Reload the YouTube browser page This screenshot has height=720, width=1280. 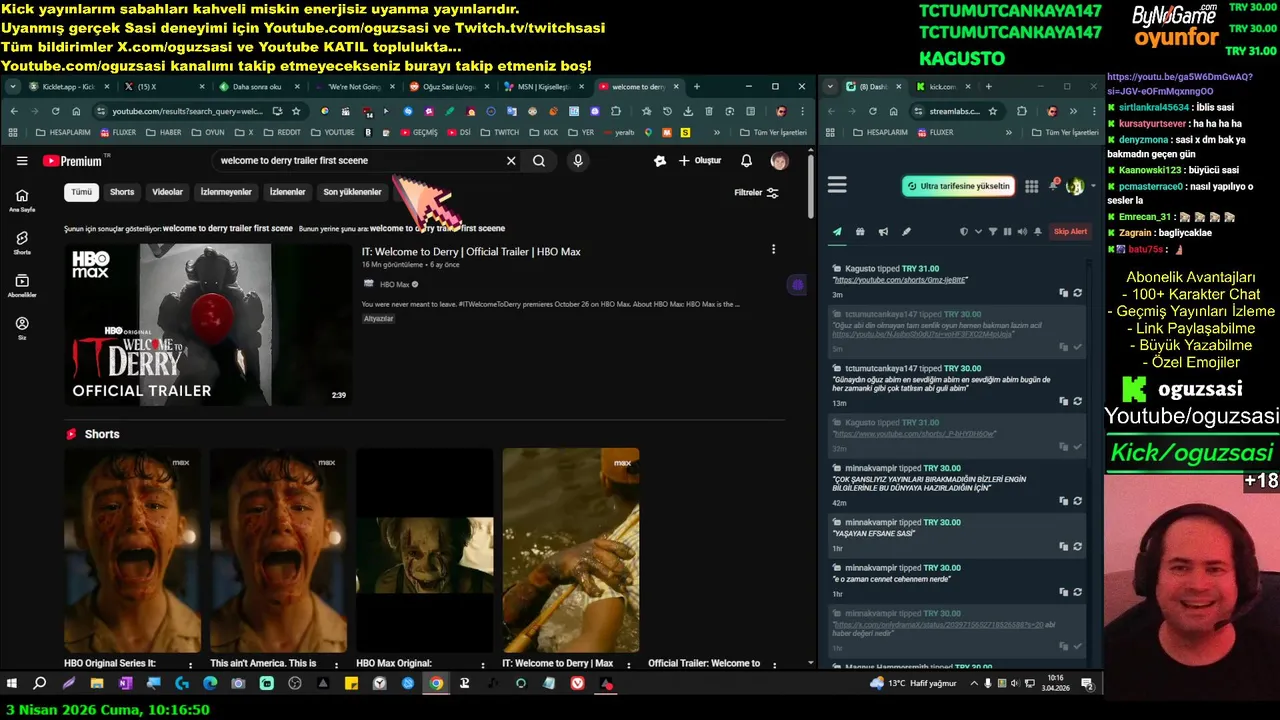55,111
